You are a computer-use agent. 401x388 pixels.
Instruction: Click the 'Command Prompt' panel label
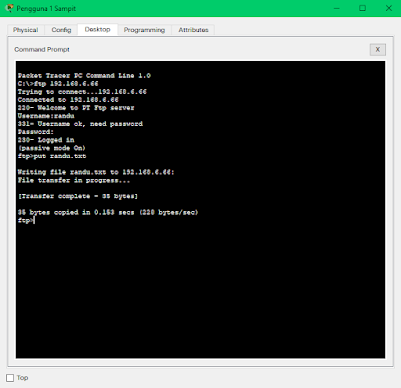[42, 49]
